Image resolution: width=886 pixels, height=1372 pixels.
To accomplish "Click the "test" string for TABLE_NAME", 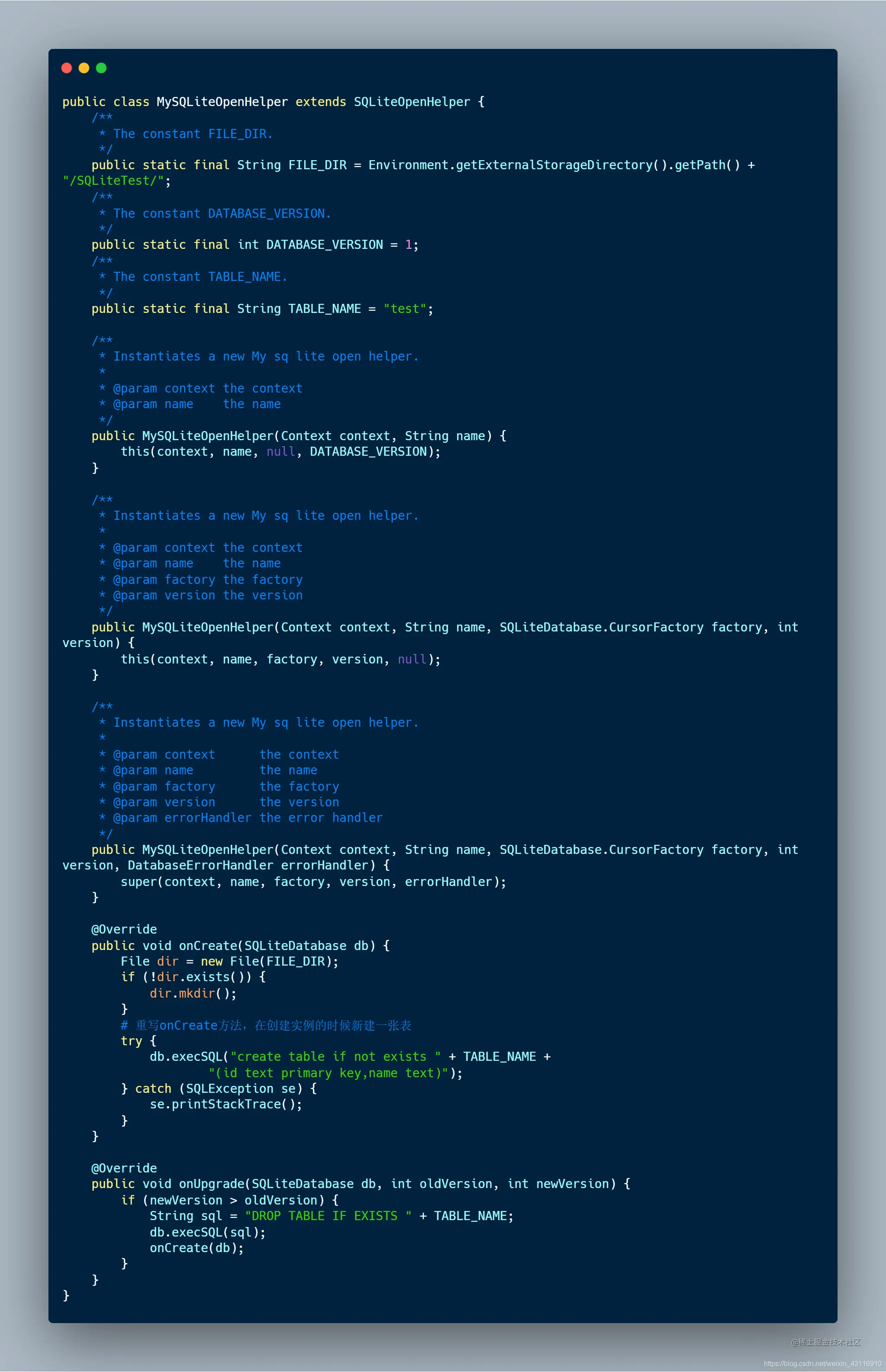I will [x=404, y=309].
